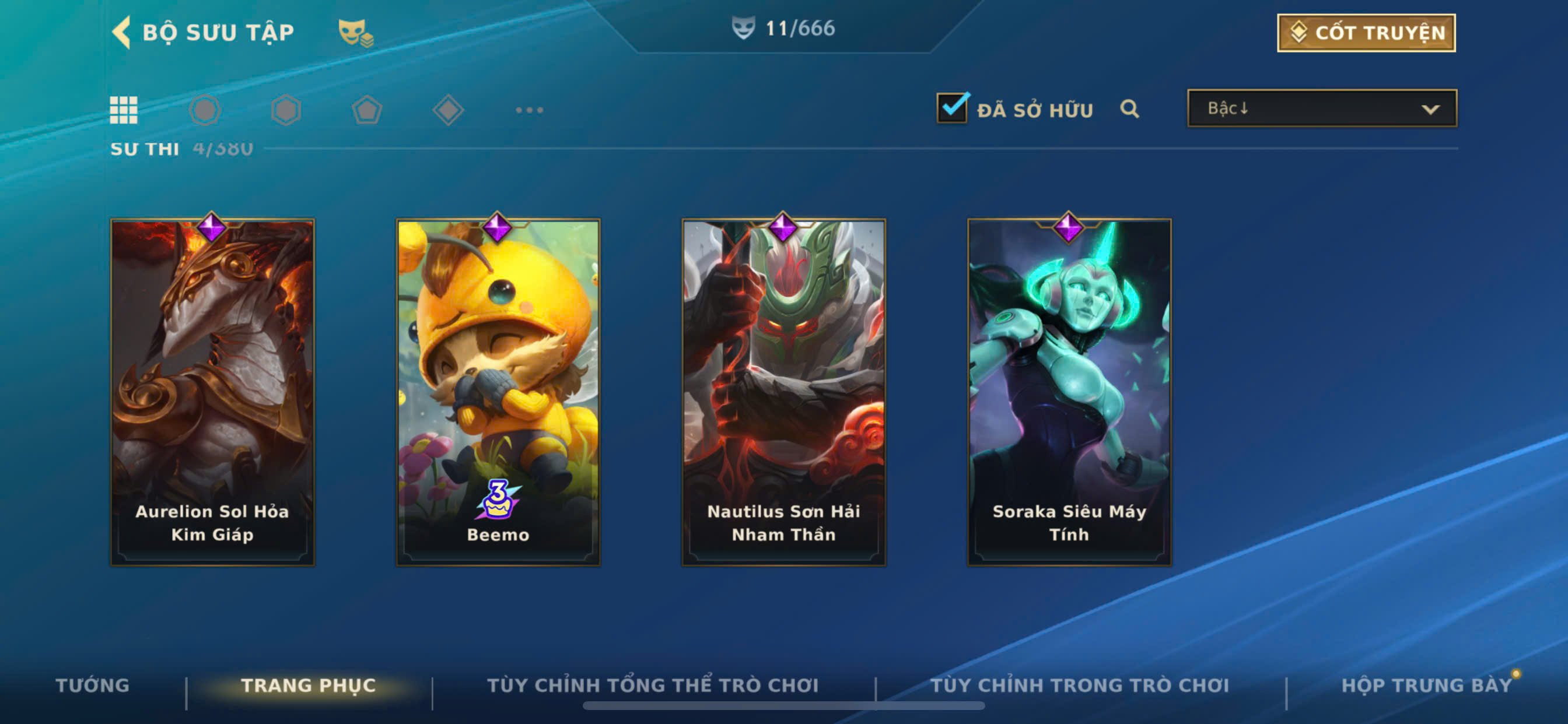
Task: Open the Hộp Trưng Bày tab
Action: click(1427, 685)
